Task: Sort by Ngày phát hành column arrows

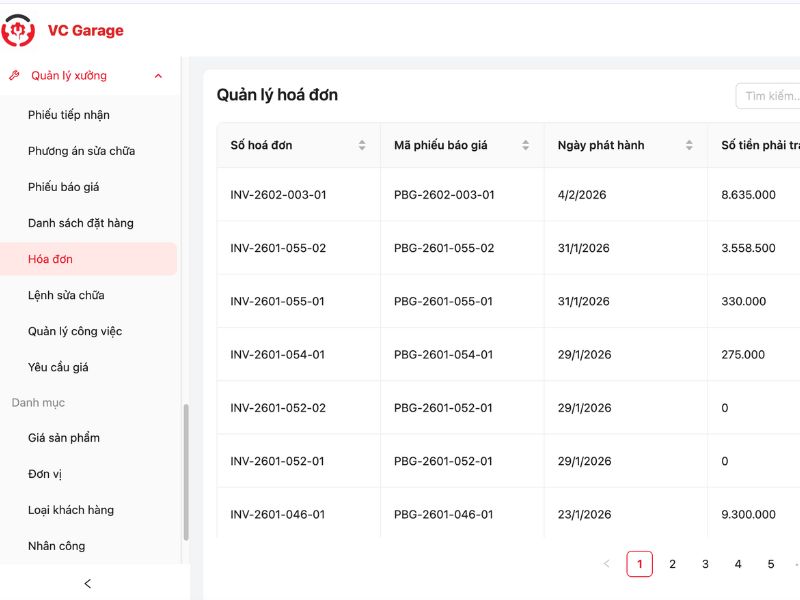Action: [x=689, y=145]
